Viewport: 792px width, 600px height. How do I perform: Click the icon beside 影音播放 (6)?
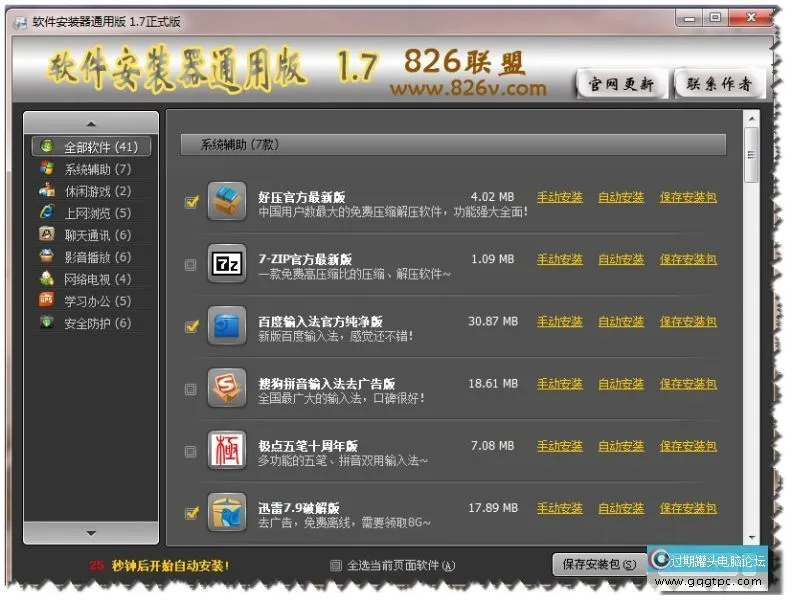47,257
